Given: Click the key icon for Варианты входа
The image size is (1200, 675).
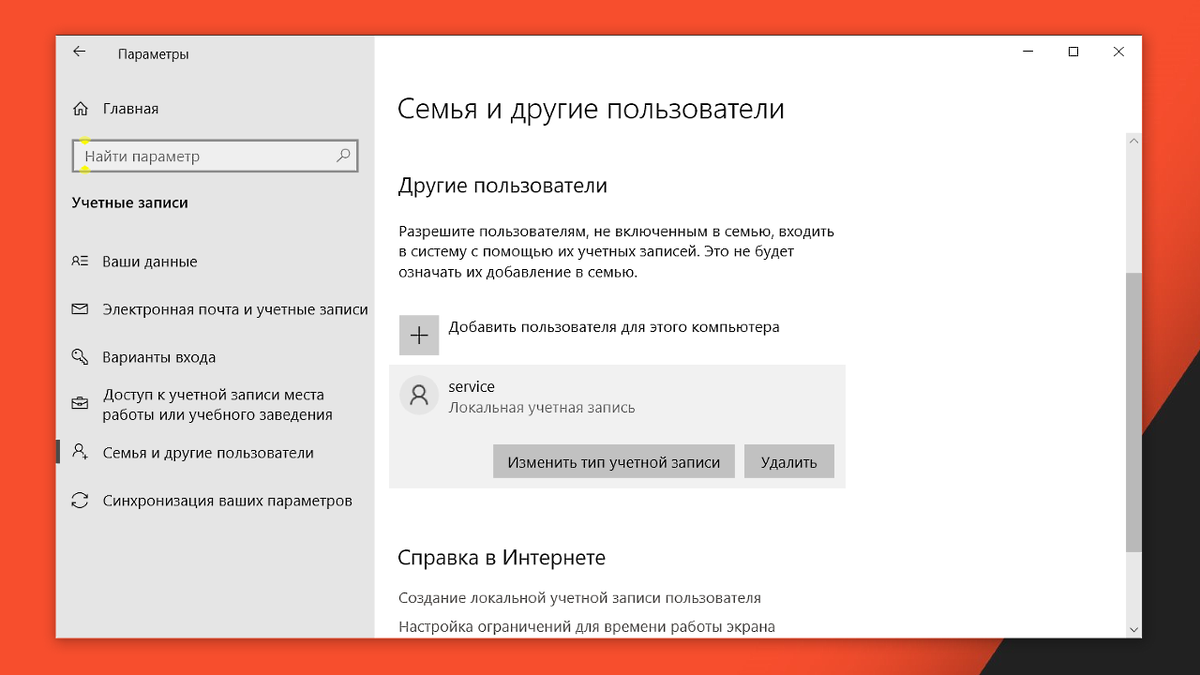Looking at the screenshot, I should click(x=80, y=357).
